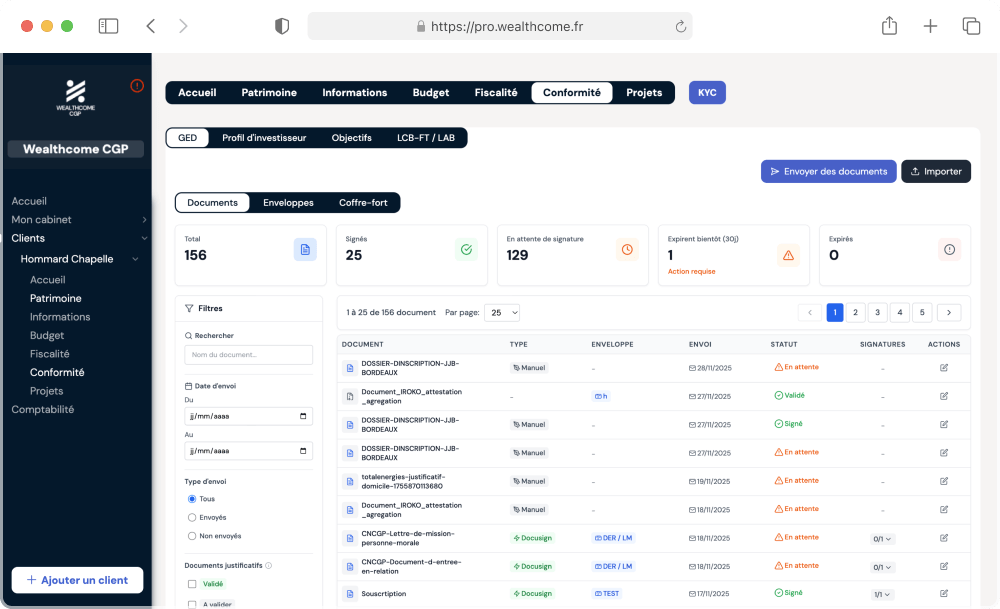Viewport: 1000px width, 609px height.
Task: Open the edit action for the Souscrtiption document
Action: coord(942,593)
